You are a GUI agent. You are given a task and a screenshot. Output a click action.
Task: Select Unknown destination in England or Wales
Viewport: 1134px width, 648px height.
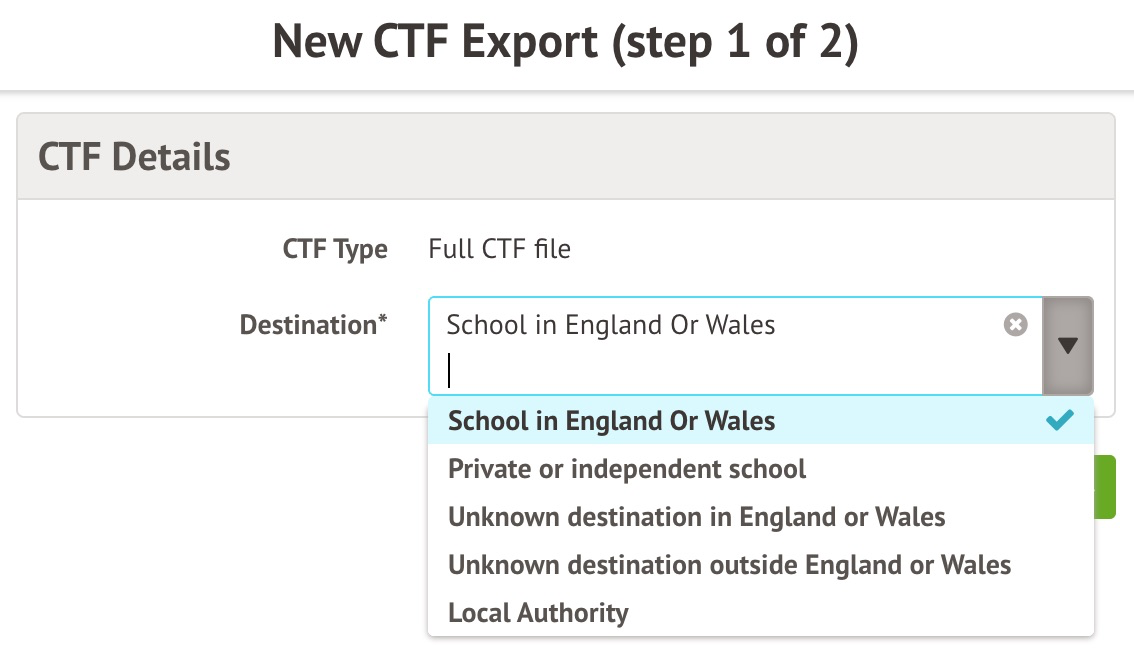tap(696, 517)
